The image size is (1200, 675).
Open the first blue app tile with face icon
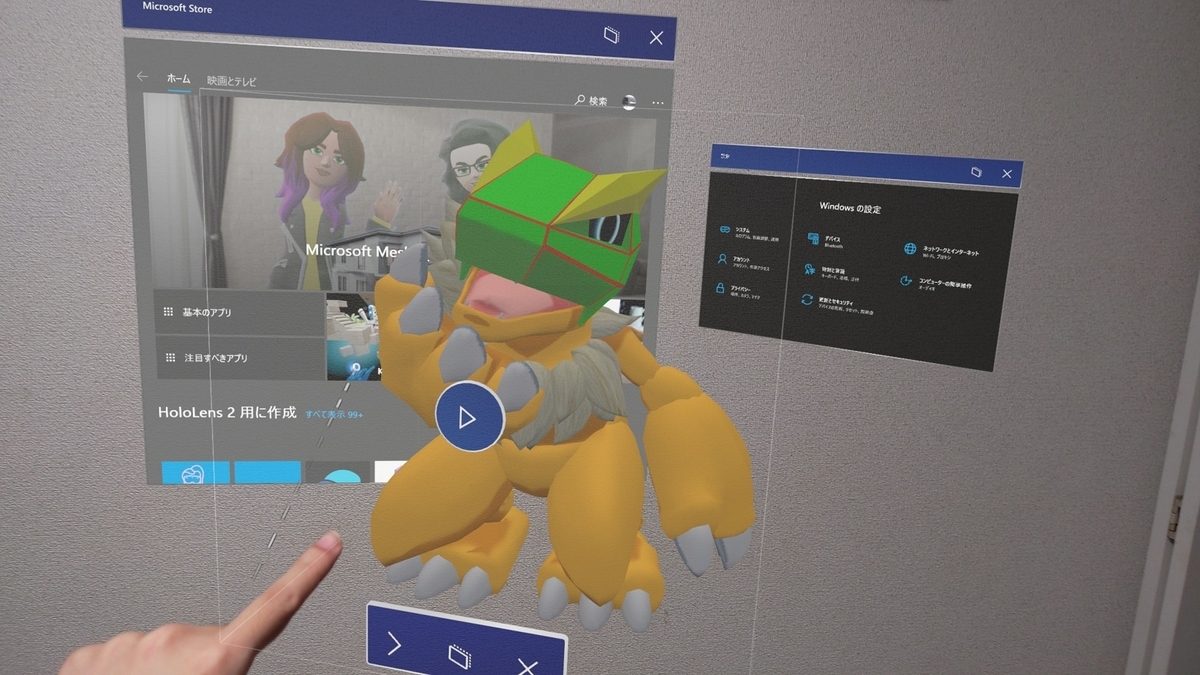click(196, 472)
